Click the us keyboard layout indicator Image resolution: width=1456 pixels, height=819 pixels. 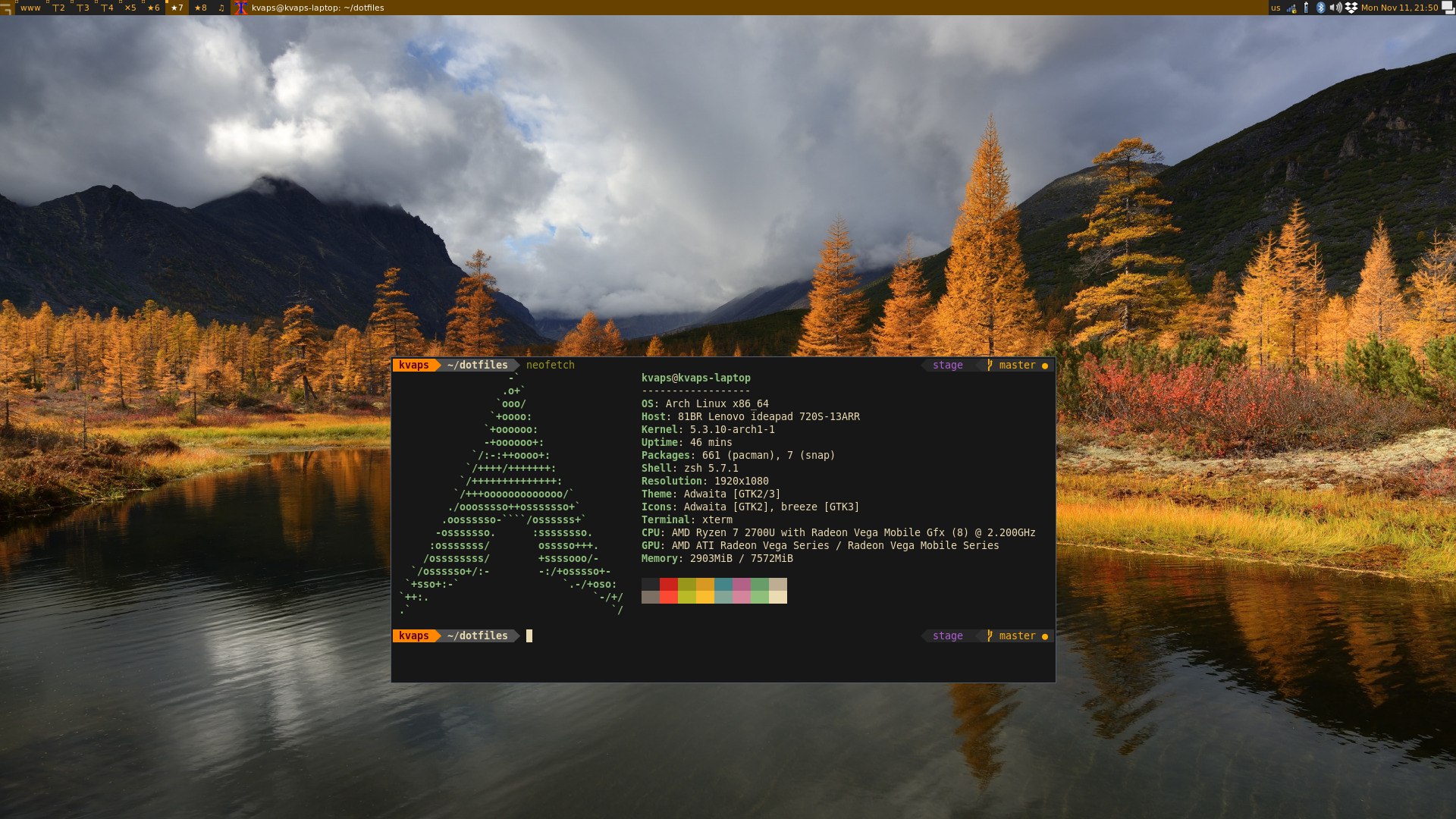click(1276, 8)
